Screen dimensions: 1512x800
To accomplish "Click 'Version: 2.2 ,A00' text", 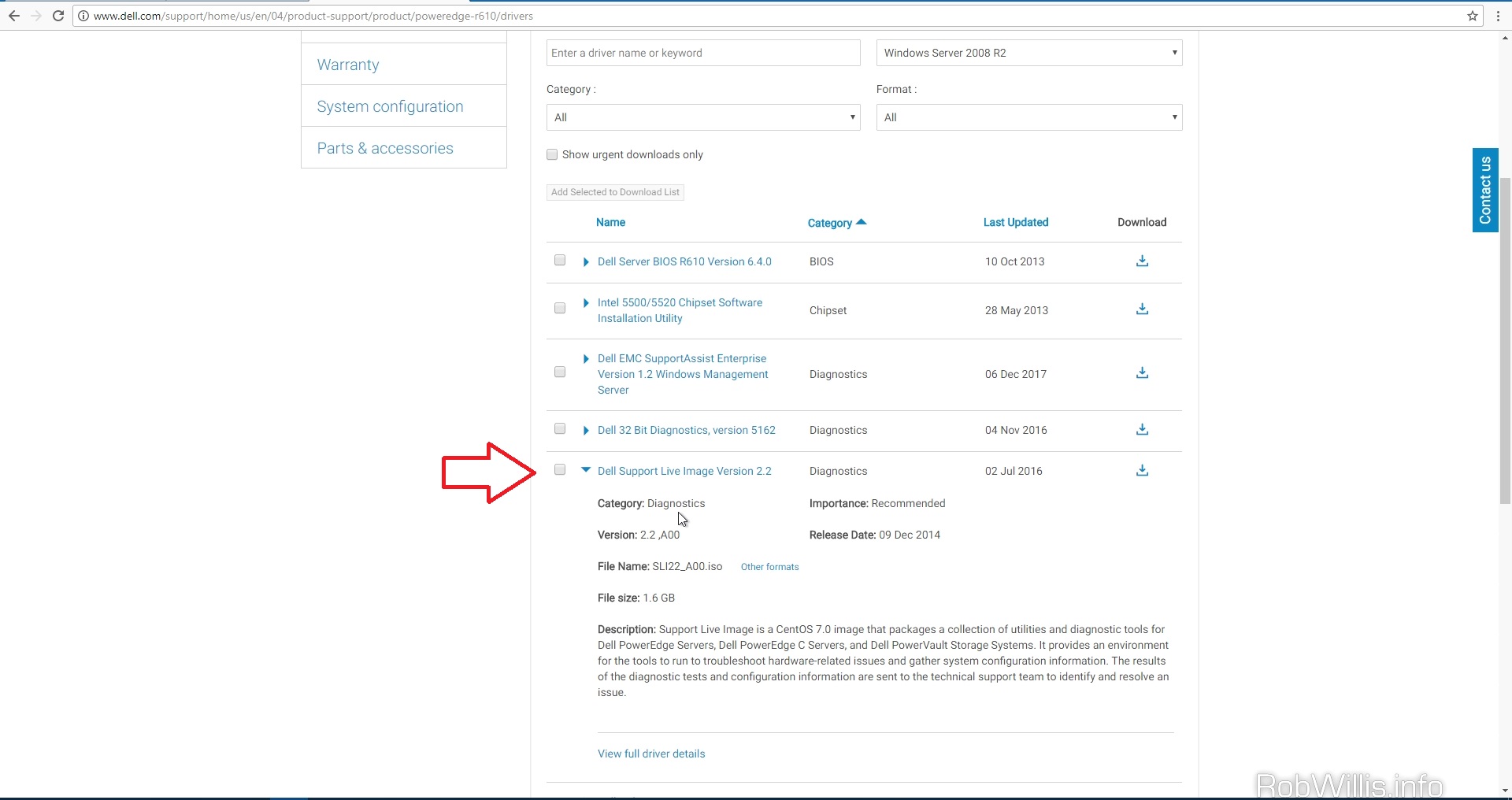I will (638, 535).
